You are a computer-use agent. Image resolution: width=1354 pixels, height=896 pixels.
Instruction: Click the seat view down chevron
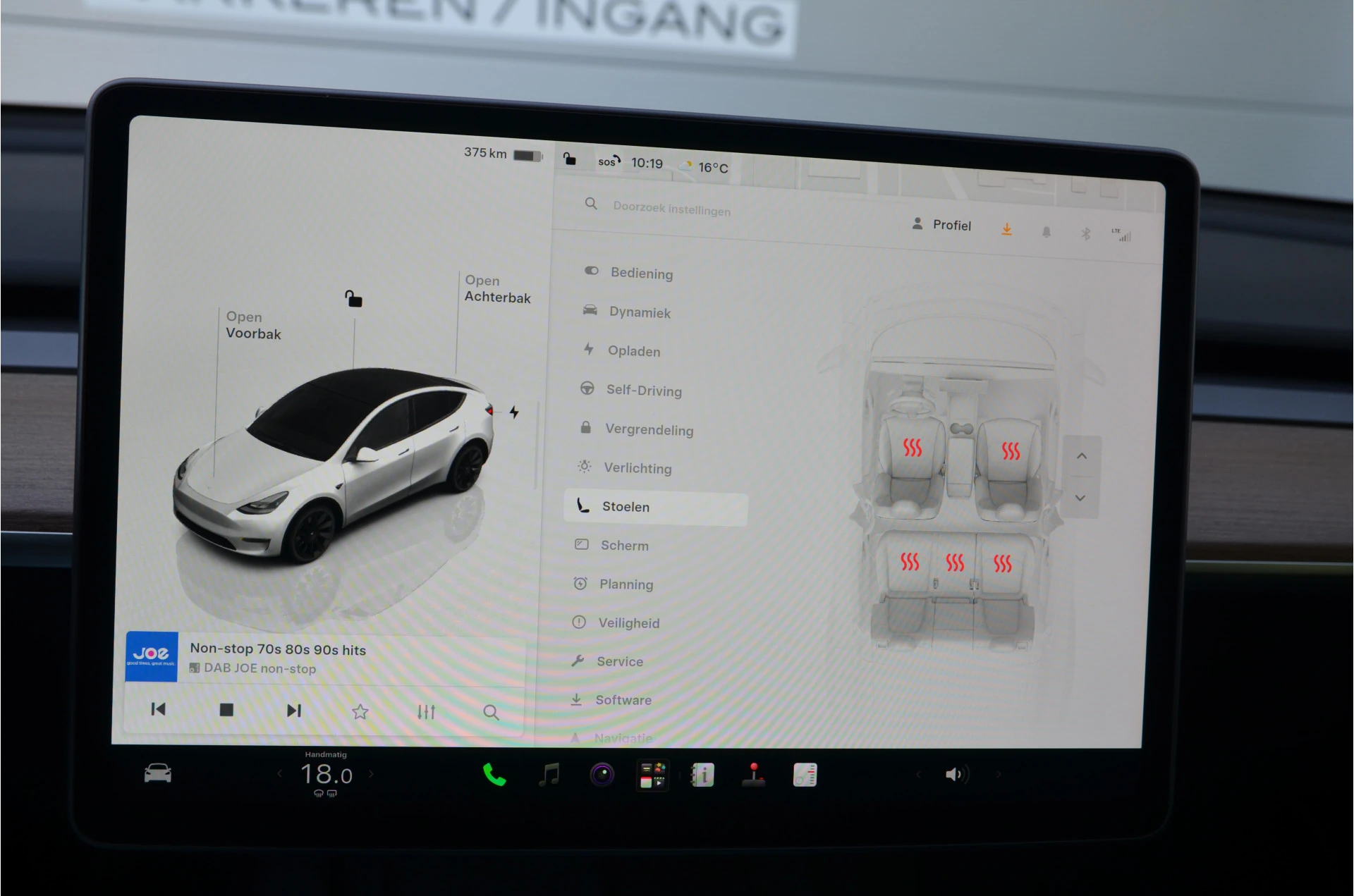1080,498
